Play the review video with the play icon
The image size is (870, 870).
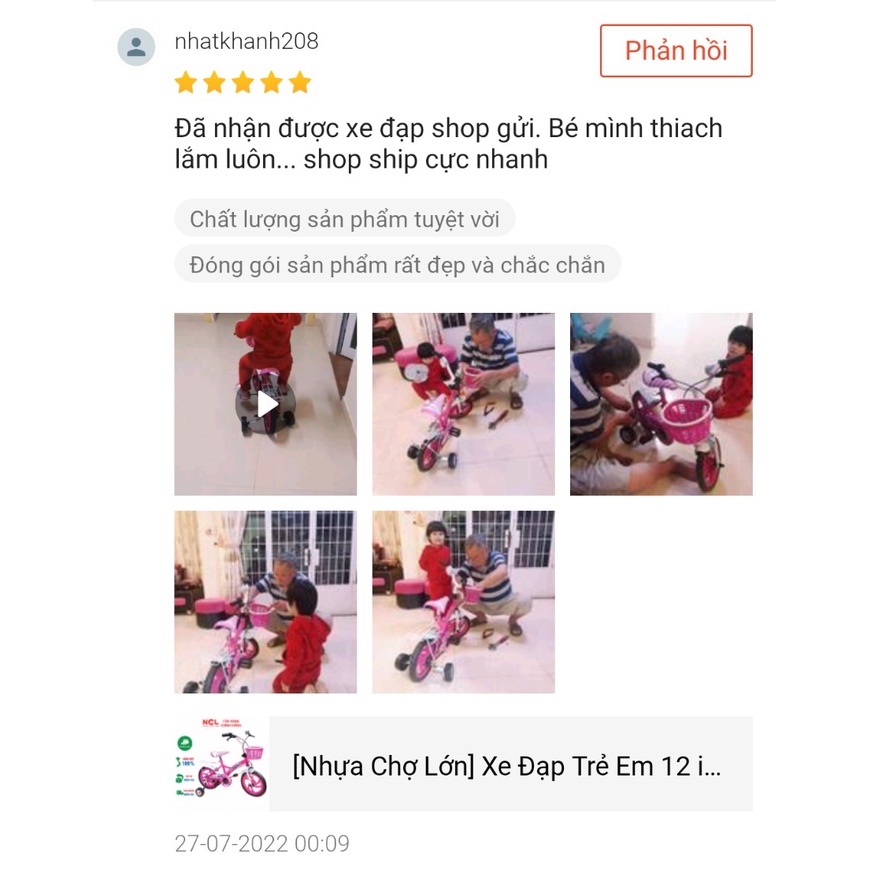[x=266, y=404]
